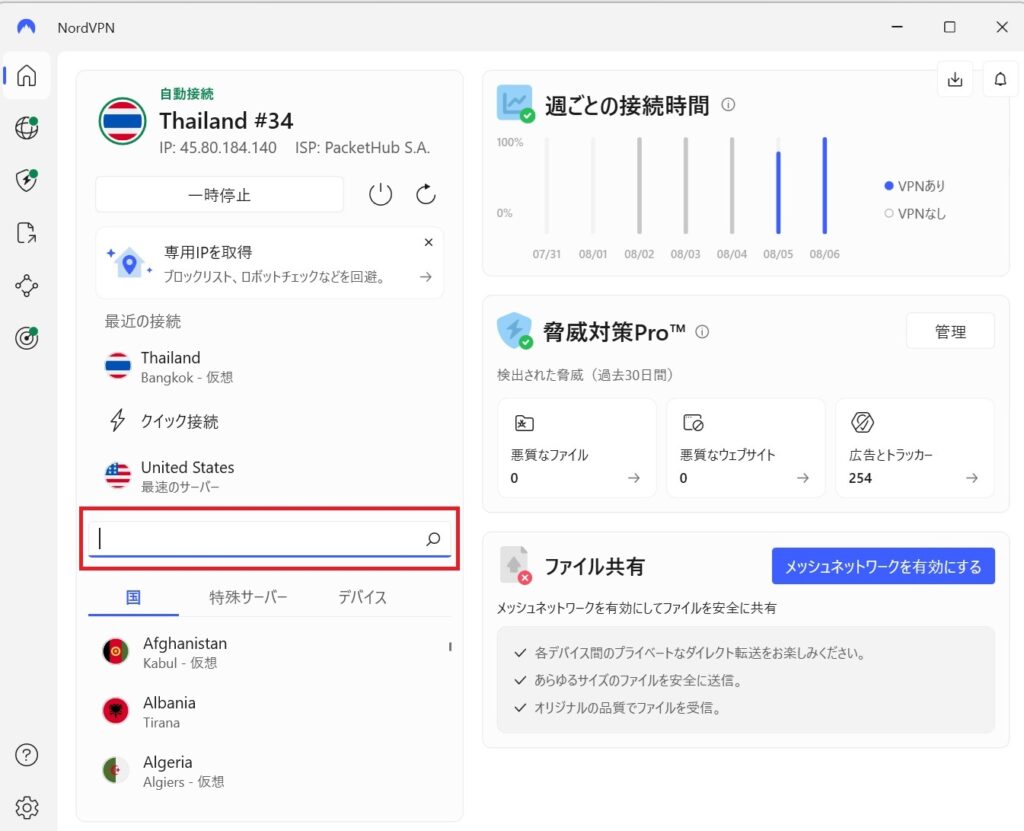Open the target radar sidebar icon
Viewport: 1024px width, 831px height.
point(26,338)
